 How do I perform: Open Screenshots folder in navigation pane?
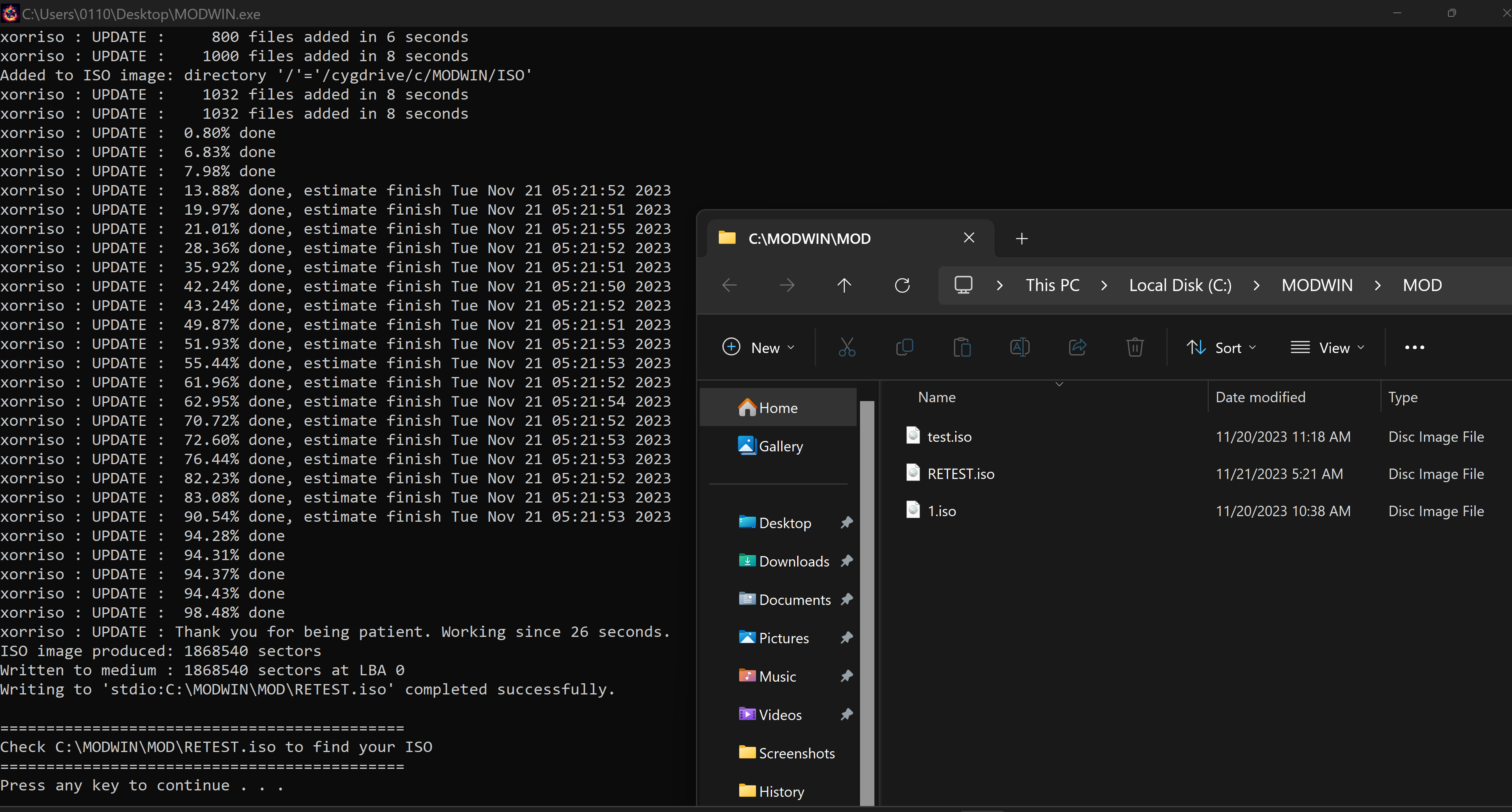778,753
